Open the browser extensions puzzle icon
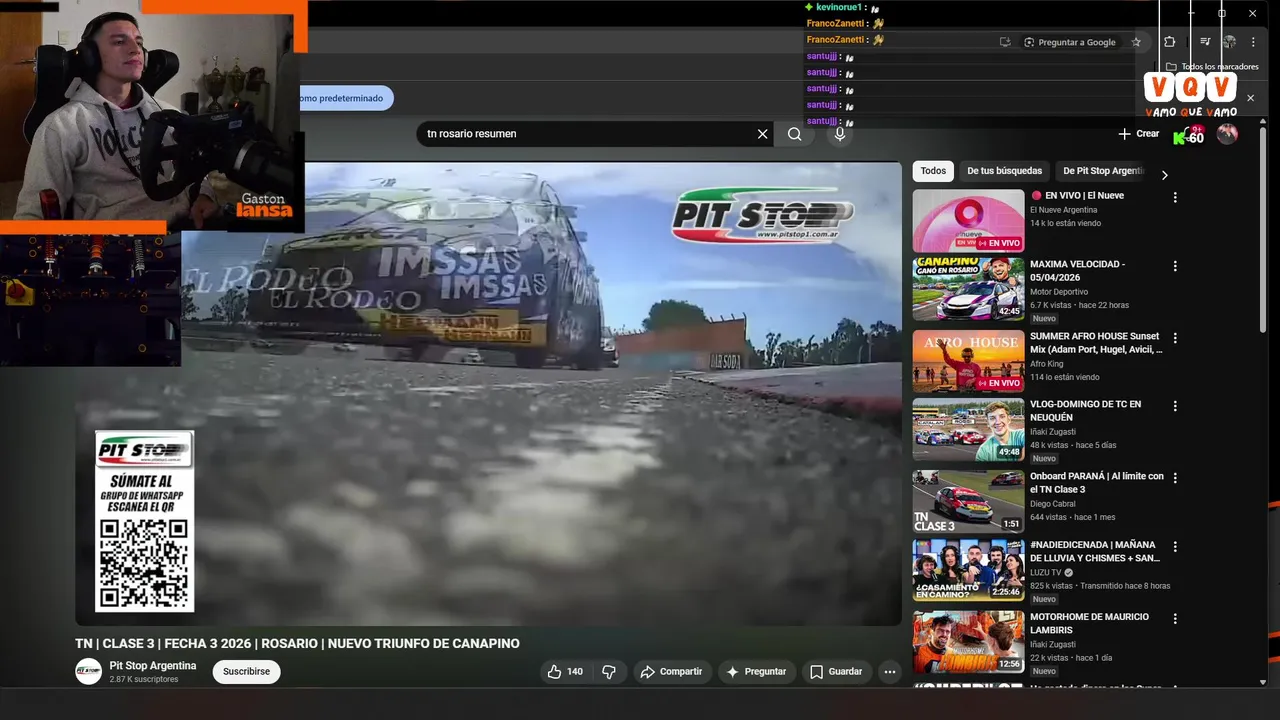Image resolution: width=1280 pixels, height=720 pixels. 1169,42
